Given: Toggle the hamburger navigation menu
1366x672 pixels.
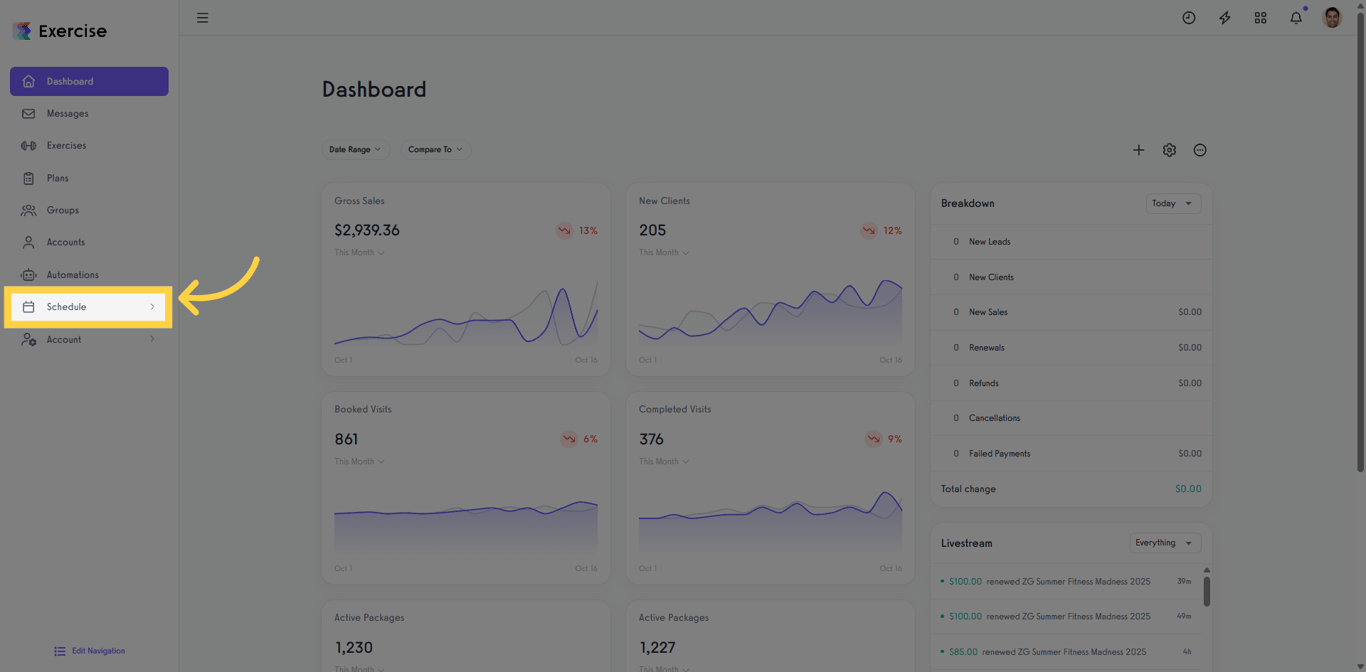Looking at the screenshot, I should (x=203, y=17).
